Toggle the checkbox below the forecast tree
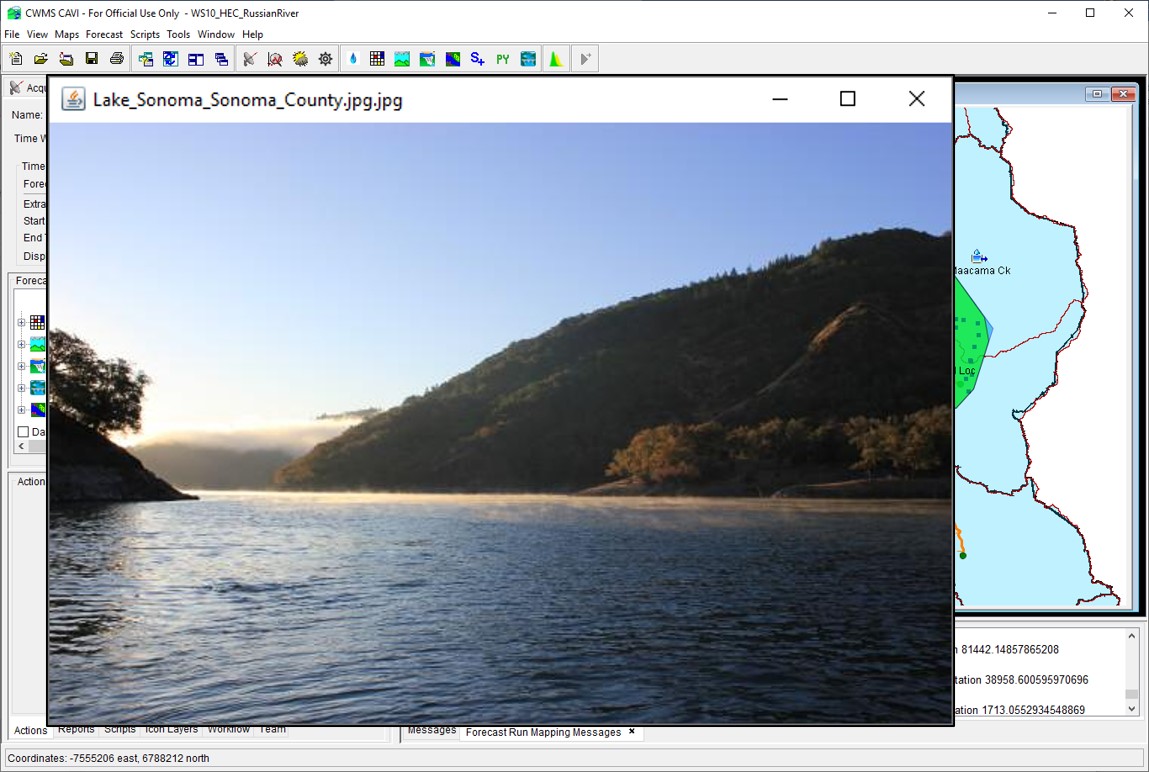Image resolution: width=1149 pixels, height=772 pixels. pos(23,432)
